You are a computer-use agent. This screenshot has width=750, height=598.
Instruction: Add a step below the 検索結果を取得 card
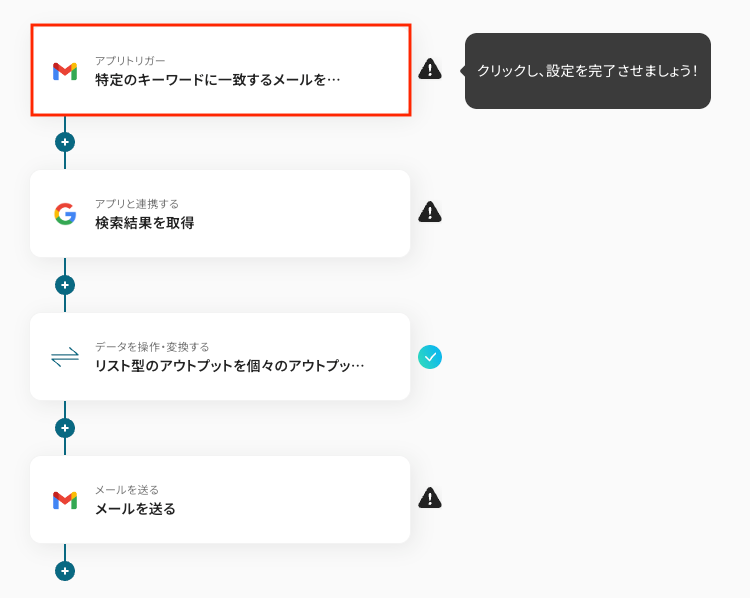tap(65, 285)
